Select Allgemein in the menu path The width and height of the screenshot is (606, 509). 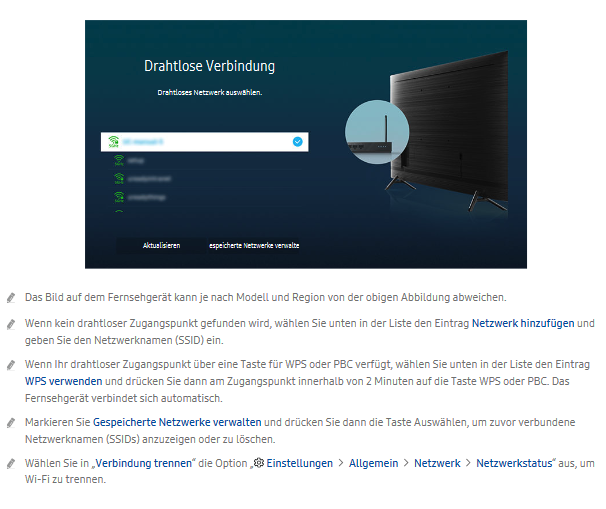pos(371,464)
